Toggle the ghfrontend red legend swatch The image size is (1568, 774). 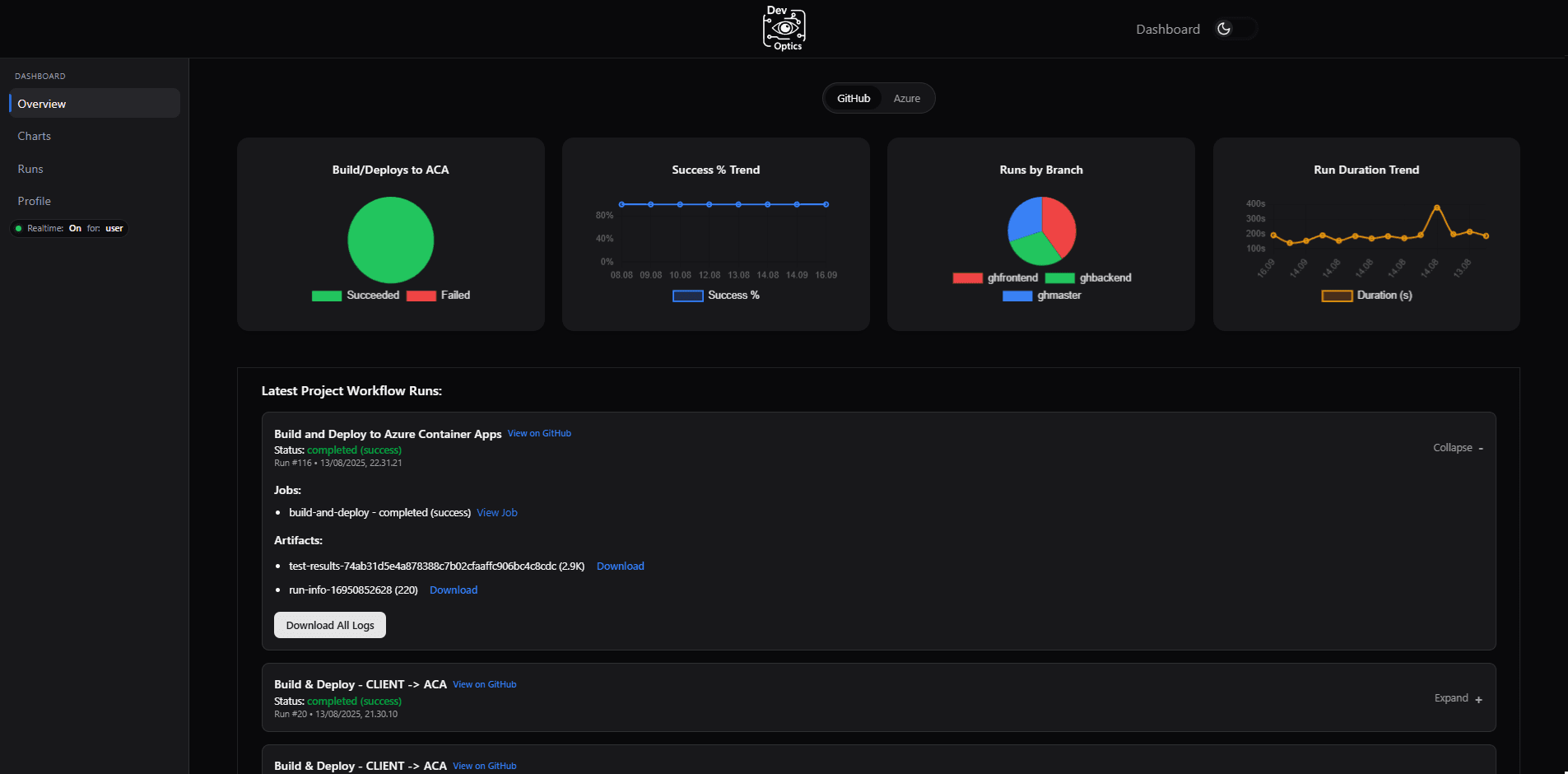click(967, 278)
